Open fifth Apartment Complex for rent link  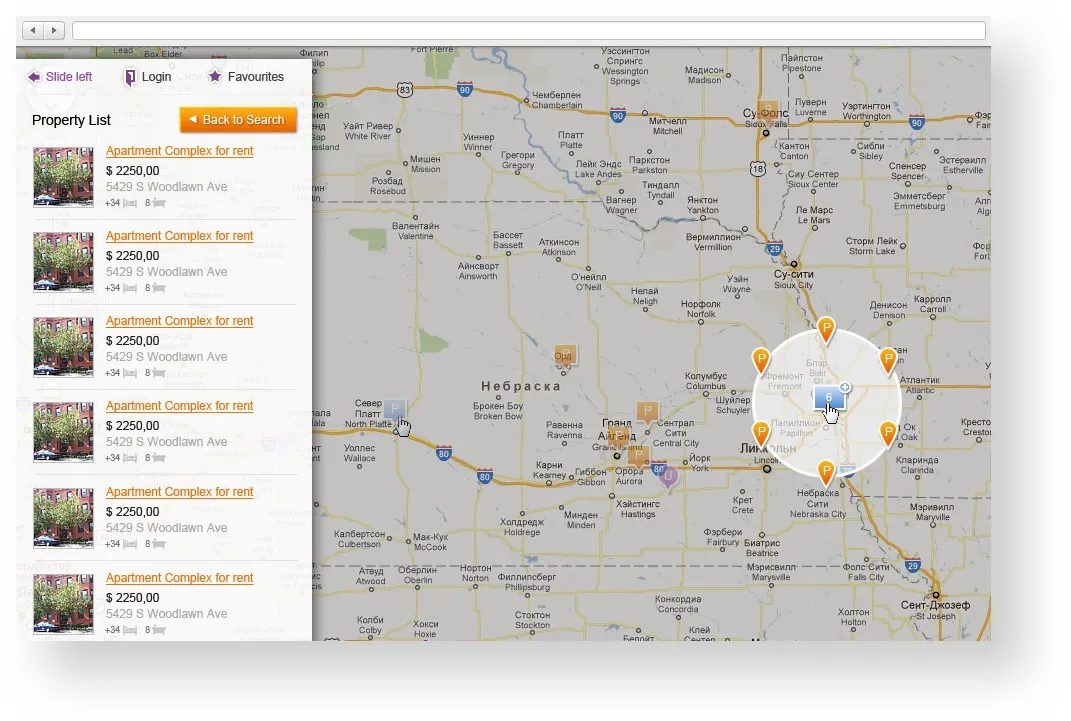pyautogui.click(x=180, y=492)
